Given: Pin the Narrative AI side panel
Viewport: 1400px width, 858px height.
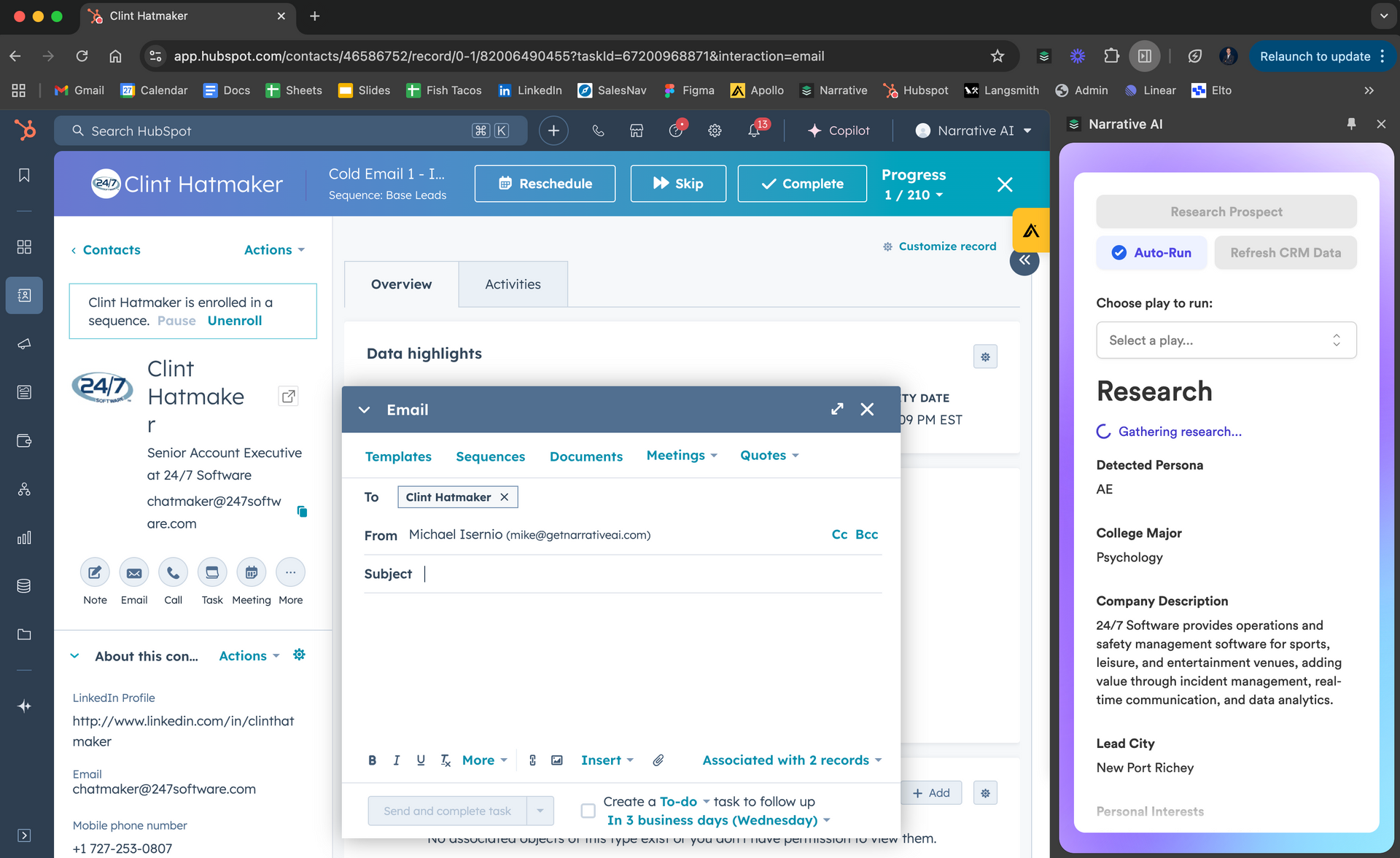Looking at the screenshot, I should [x=1351, y=124].
